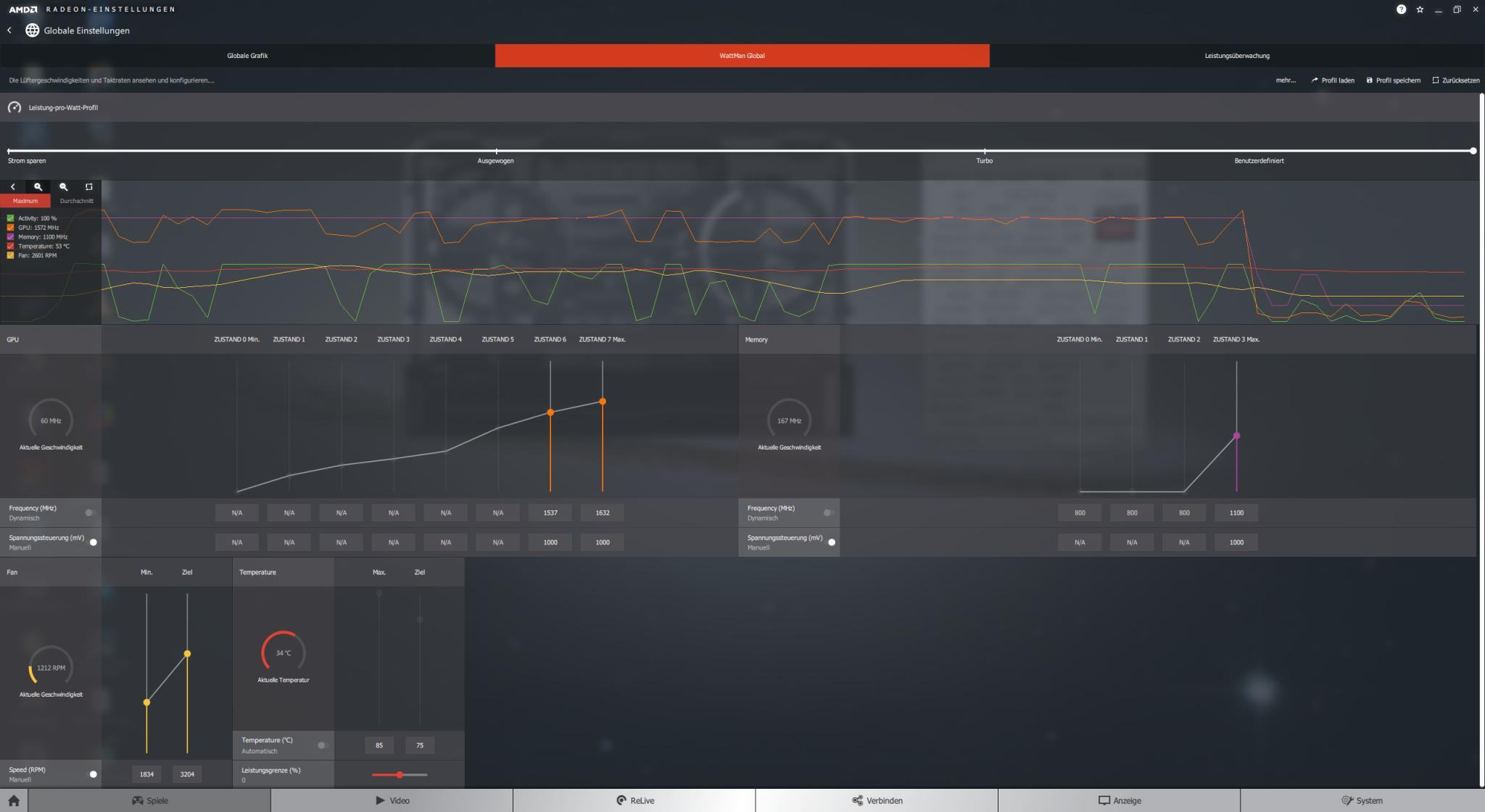Click the star favorites icon
The image size is (1485, 812).
click(1420, 9)
